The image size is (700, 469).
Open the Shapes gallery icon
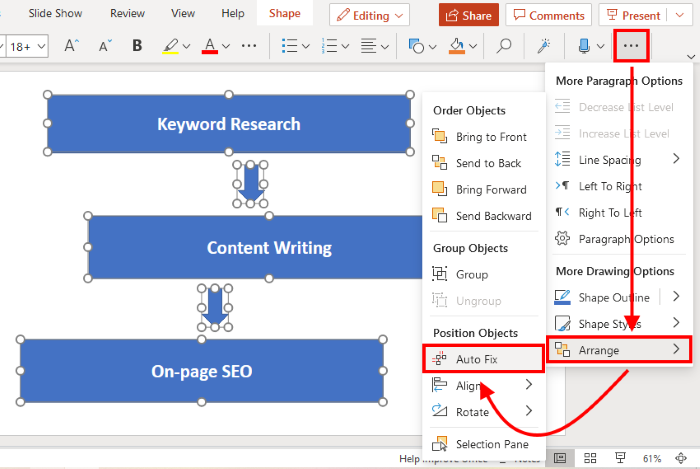416,46
